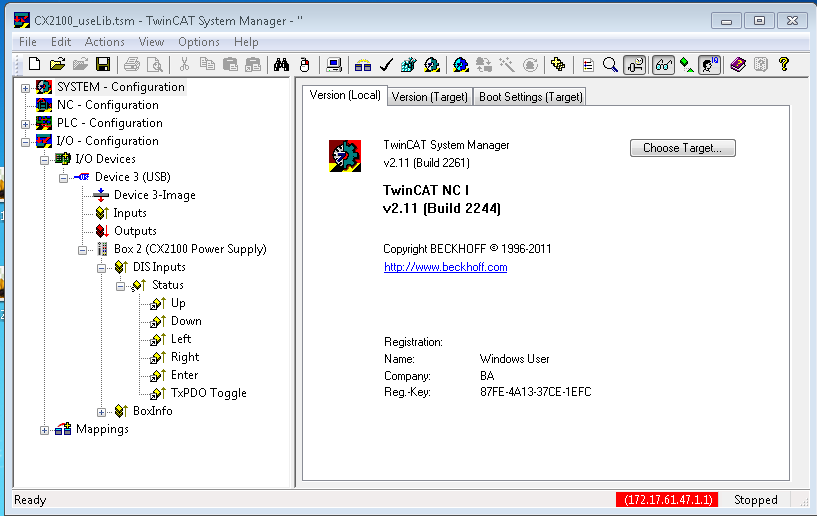Click the Open folder toolbar icon

pyautogui.click(x=57, y=65)
